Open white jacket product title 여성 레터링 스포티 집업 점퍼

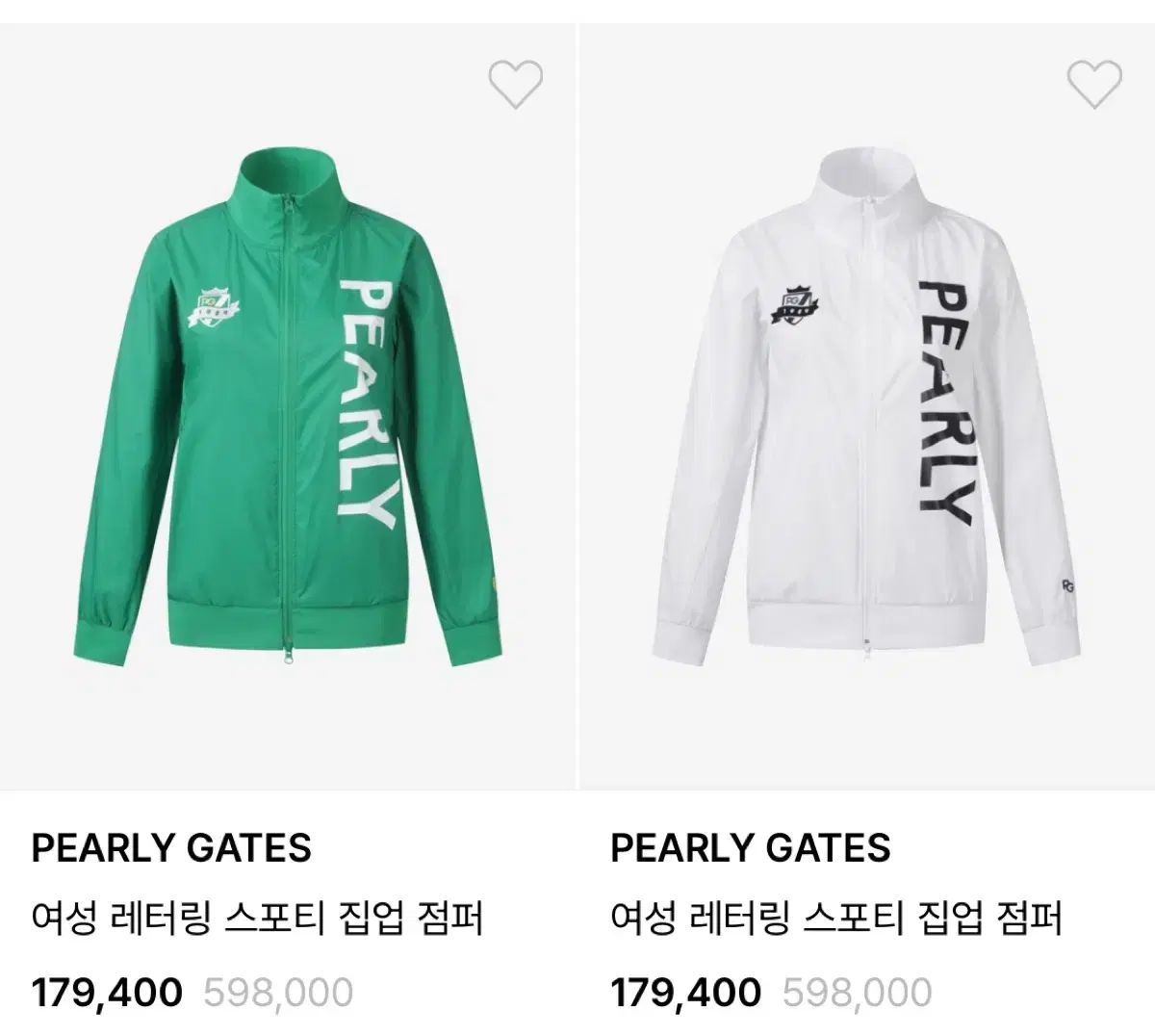point(836,919)
